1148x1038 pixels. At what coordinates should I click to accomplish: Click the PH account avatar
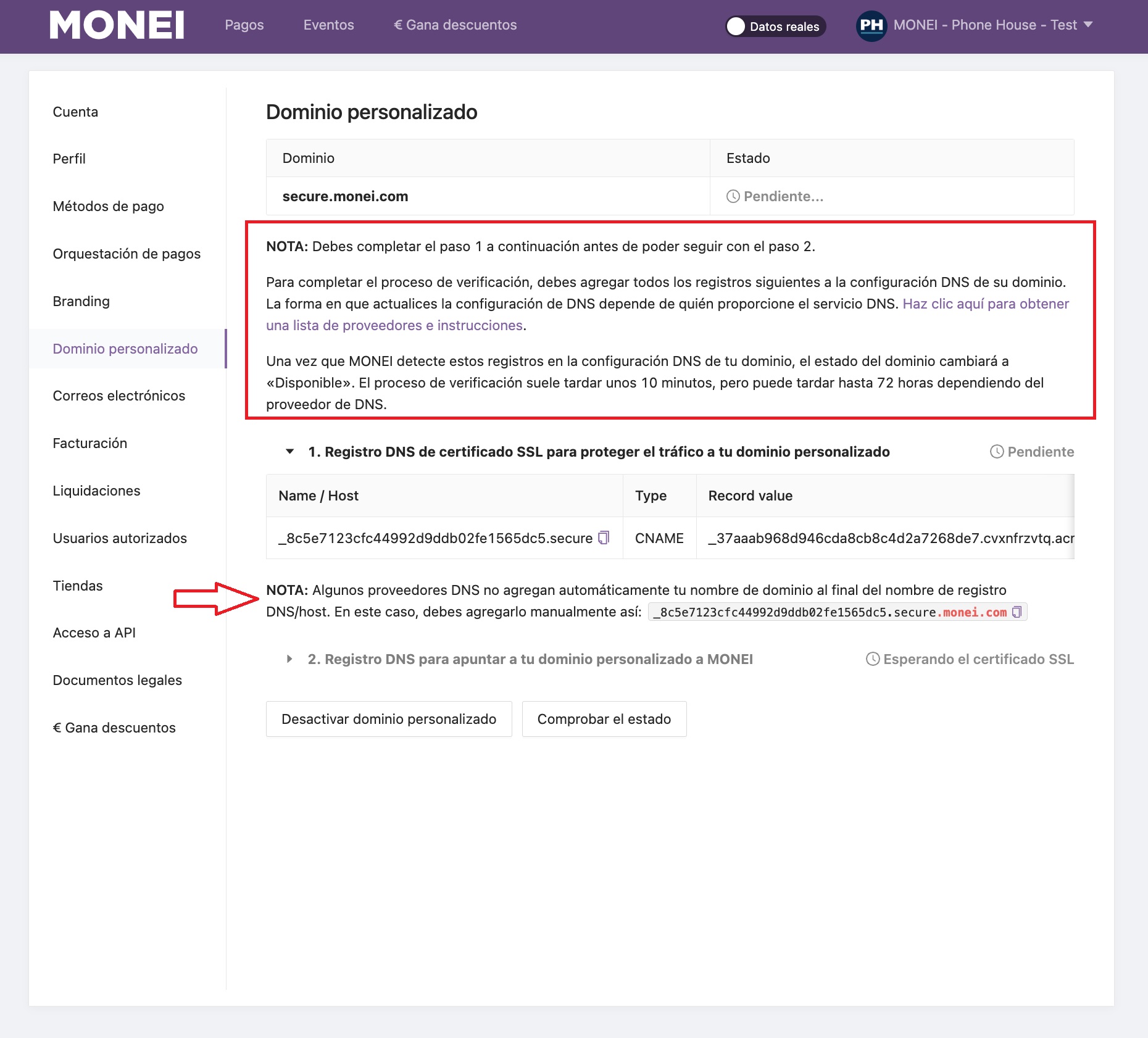click(x=871, y=26)
